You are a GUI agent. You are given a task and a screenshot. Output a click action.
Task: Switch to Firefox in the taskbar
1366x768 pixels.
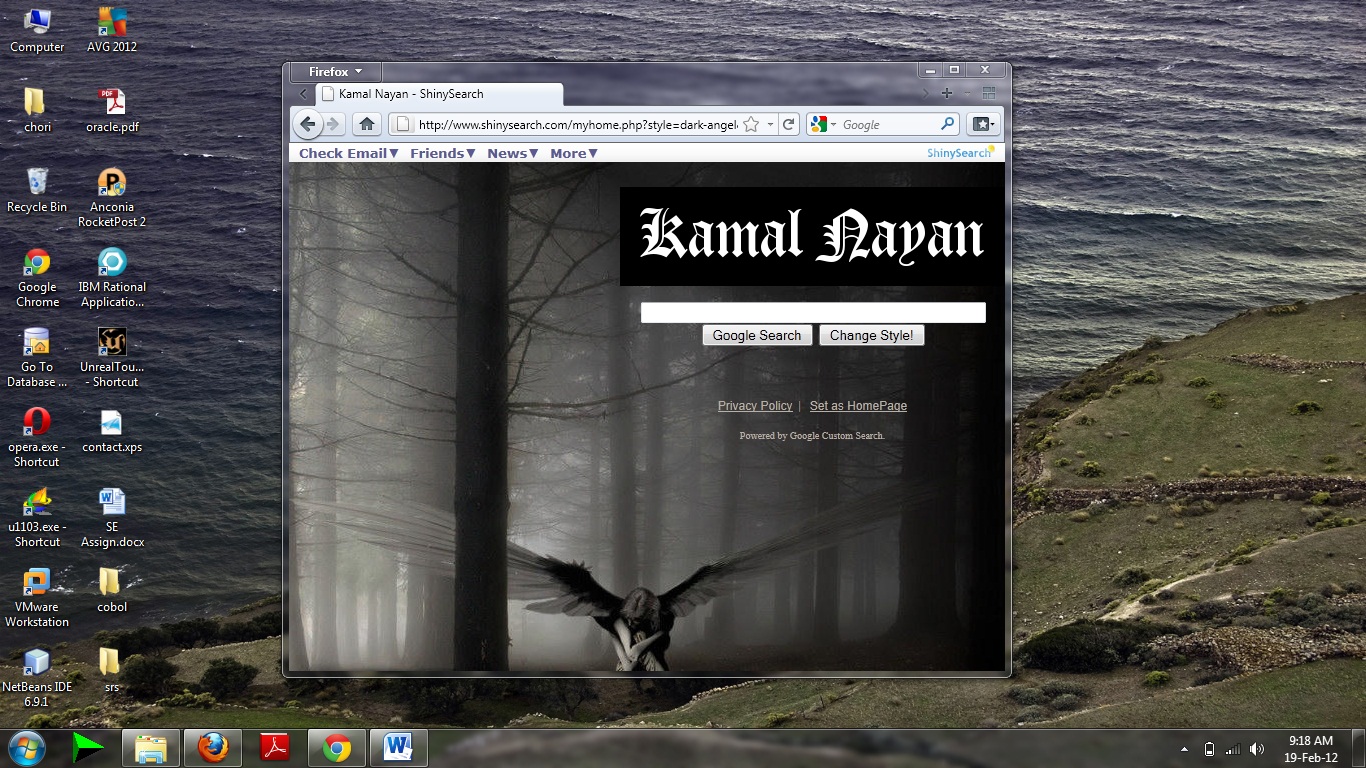click(x=213, y=748)
